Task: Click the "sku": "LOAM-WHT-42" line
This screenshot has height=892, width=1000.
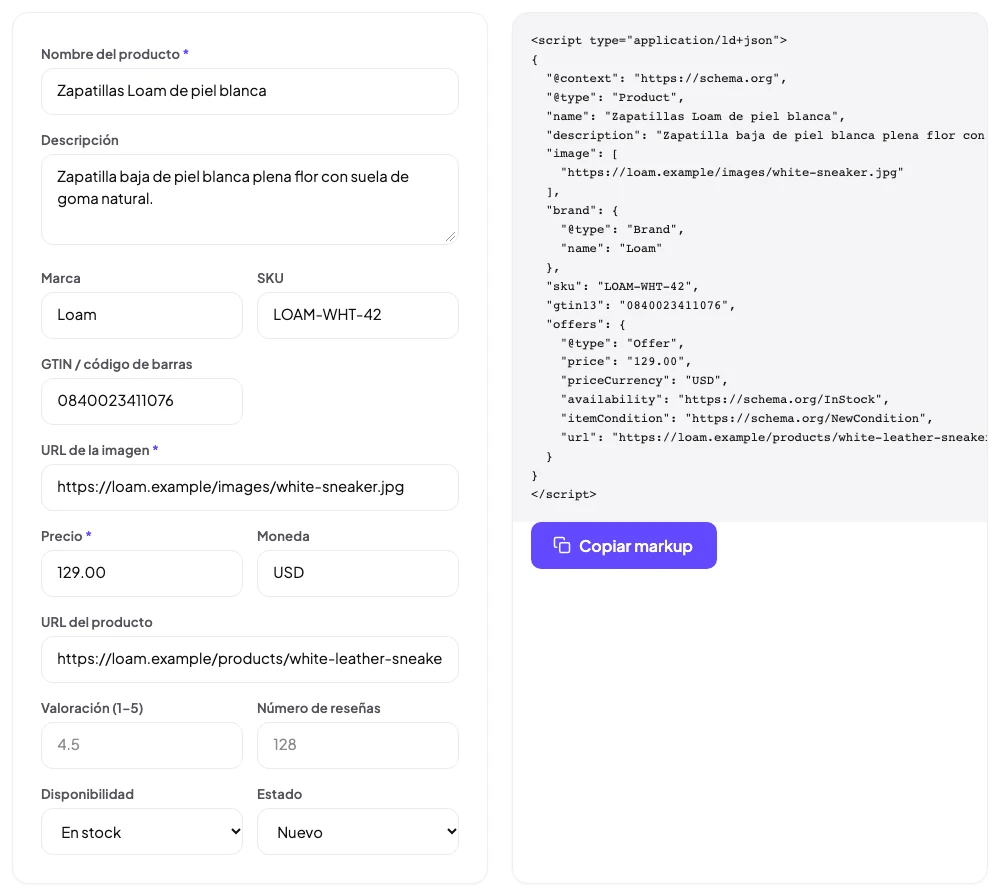Action: (622, 286)
